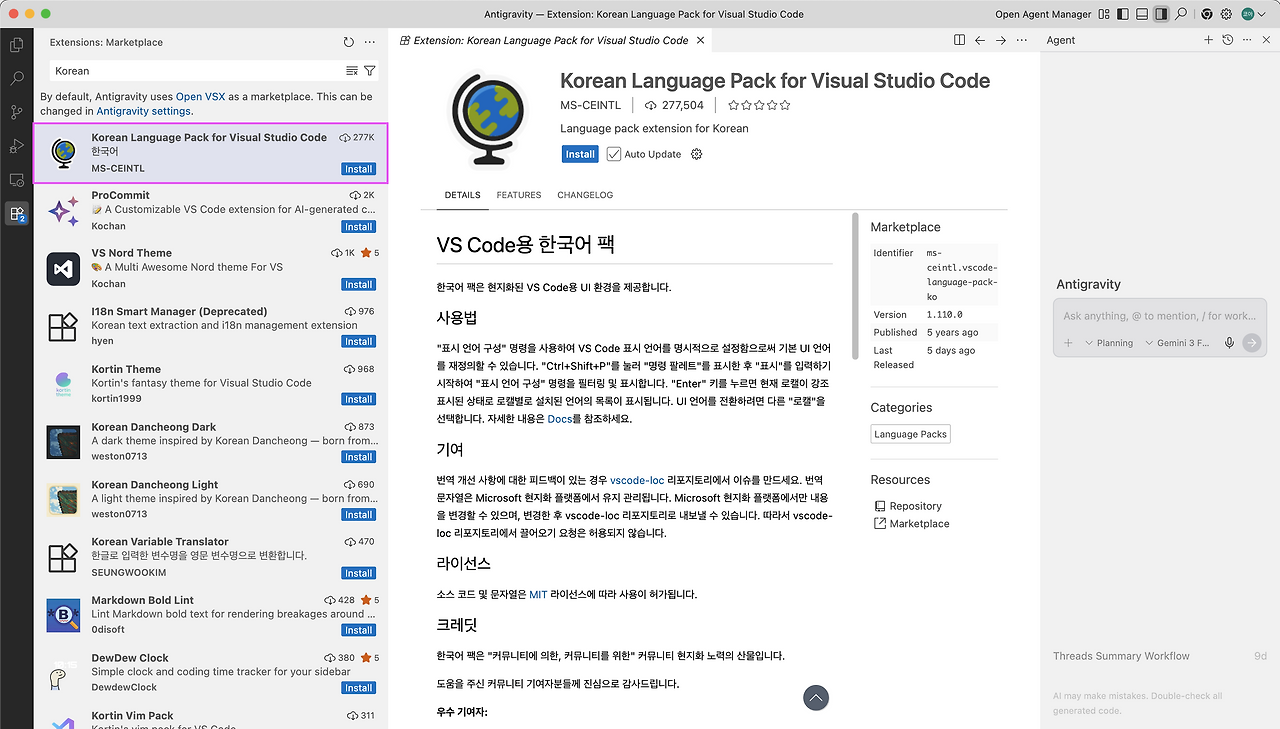Click the Language Packs category tag
Screen dimensions: 1280x729
910,434
